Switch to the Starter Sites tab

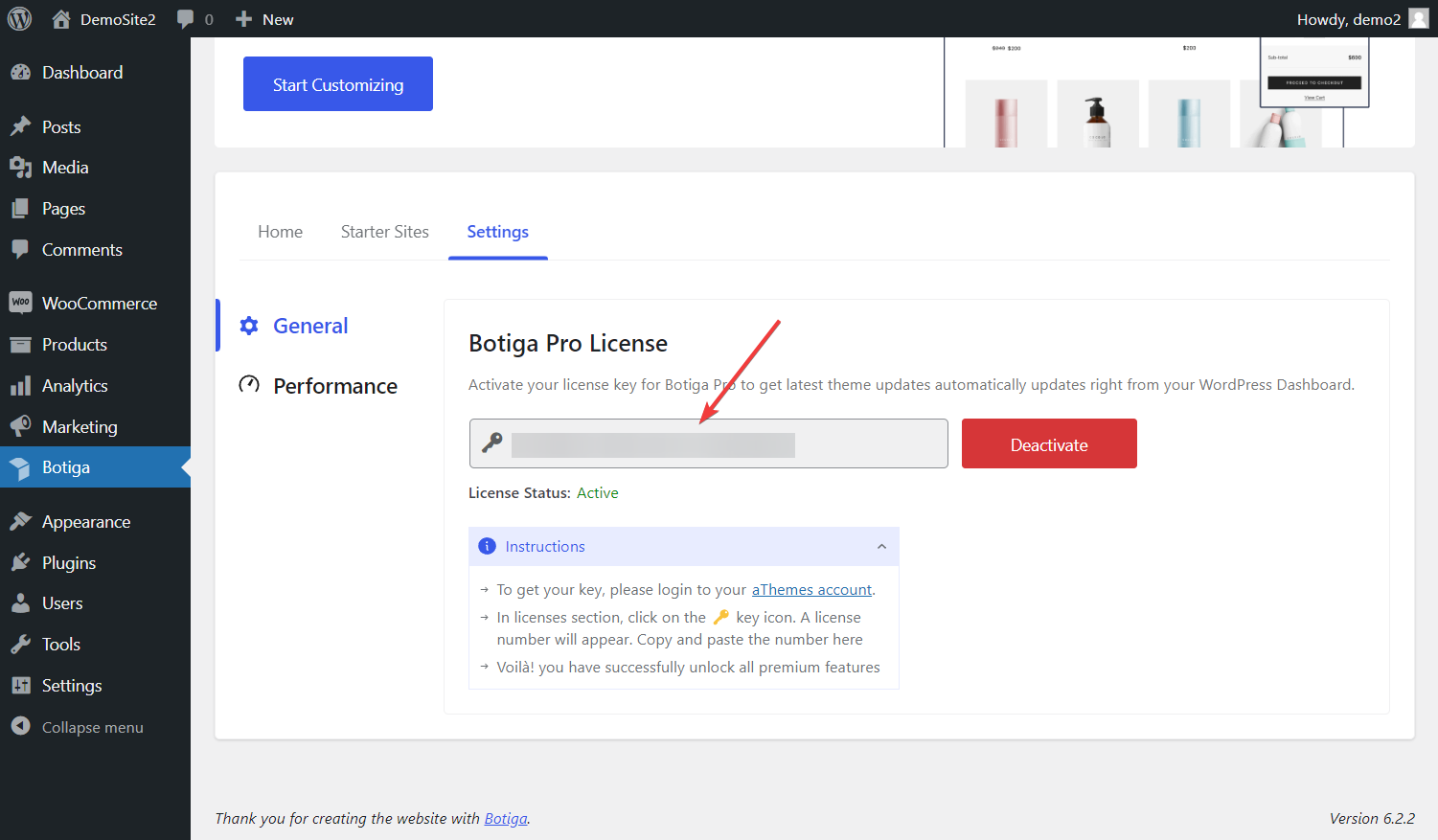pos(385,232)
